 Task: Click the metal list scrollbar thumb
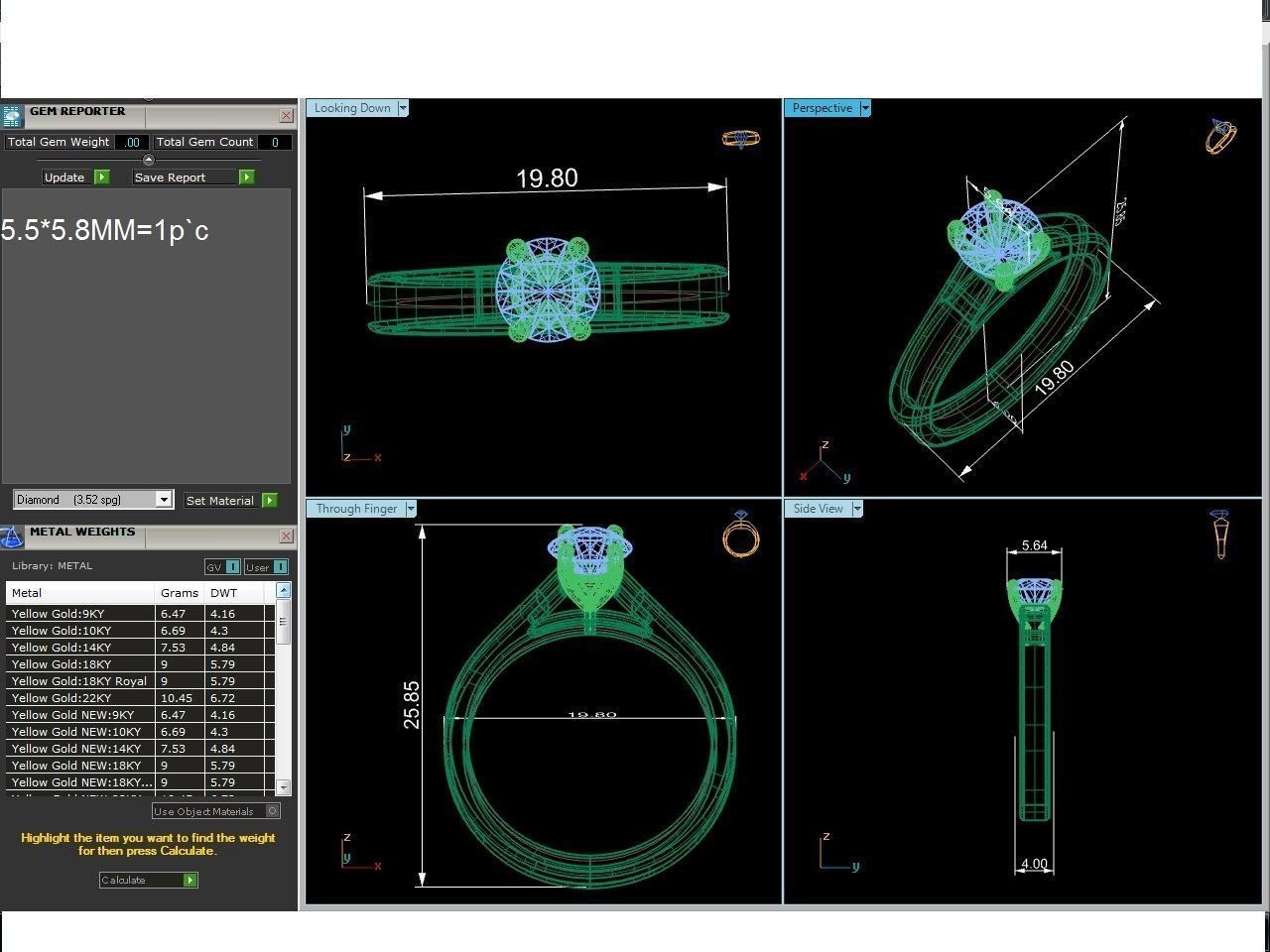pyautogui.click(x=284, y=622)
